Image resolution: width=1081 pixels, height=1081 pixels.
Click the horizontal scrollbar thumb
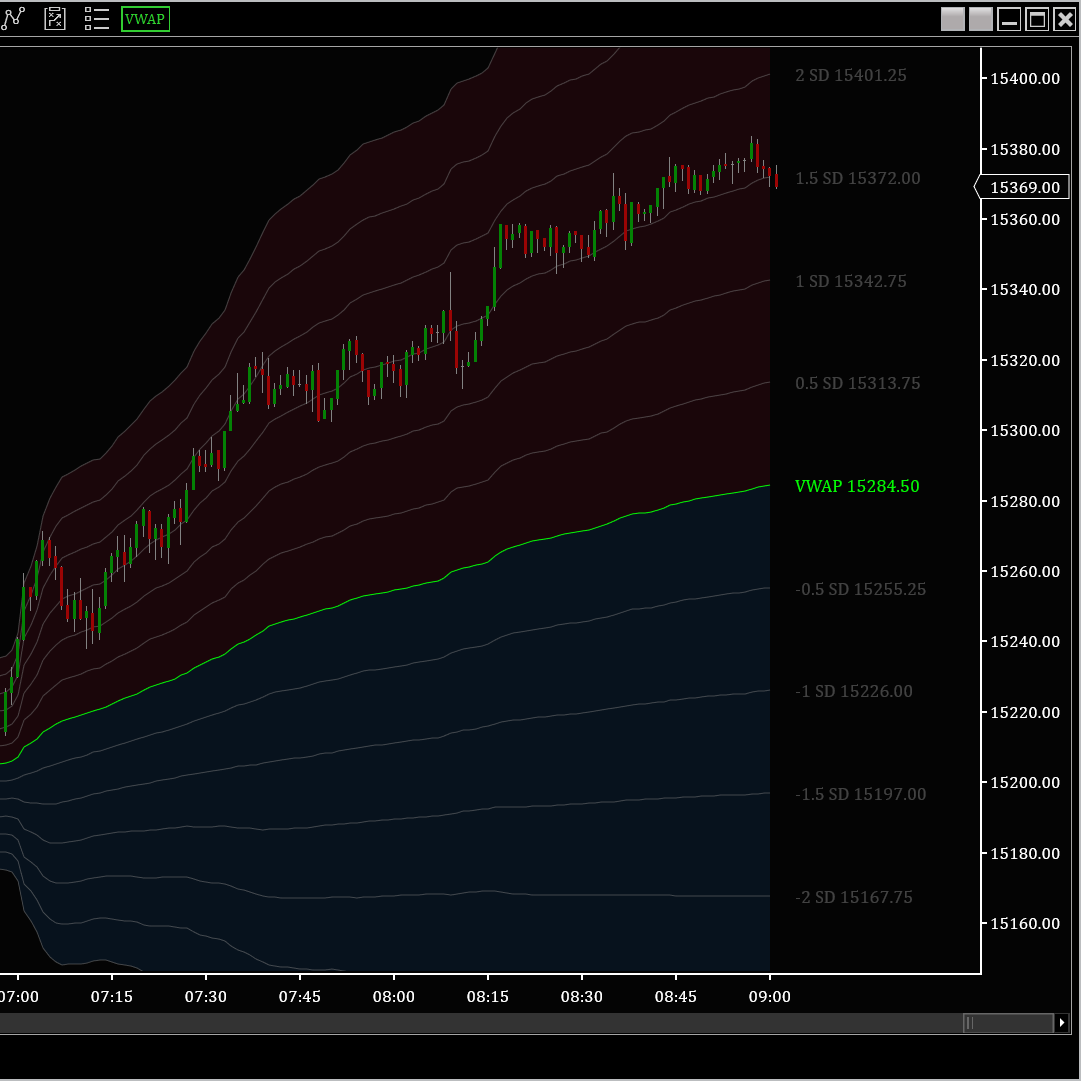coord(1008,1023)
